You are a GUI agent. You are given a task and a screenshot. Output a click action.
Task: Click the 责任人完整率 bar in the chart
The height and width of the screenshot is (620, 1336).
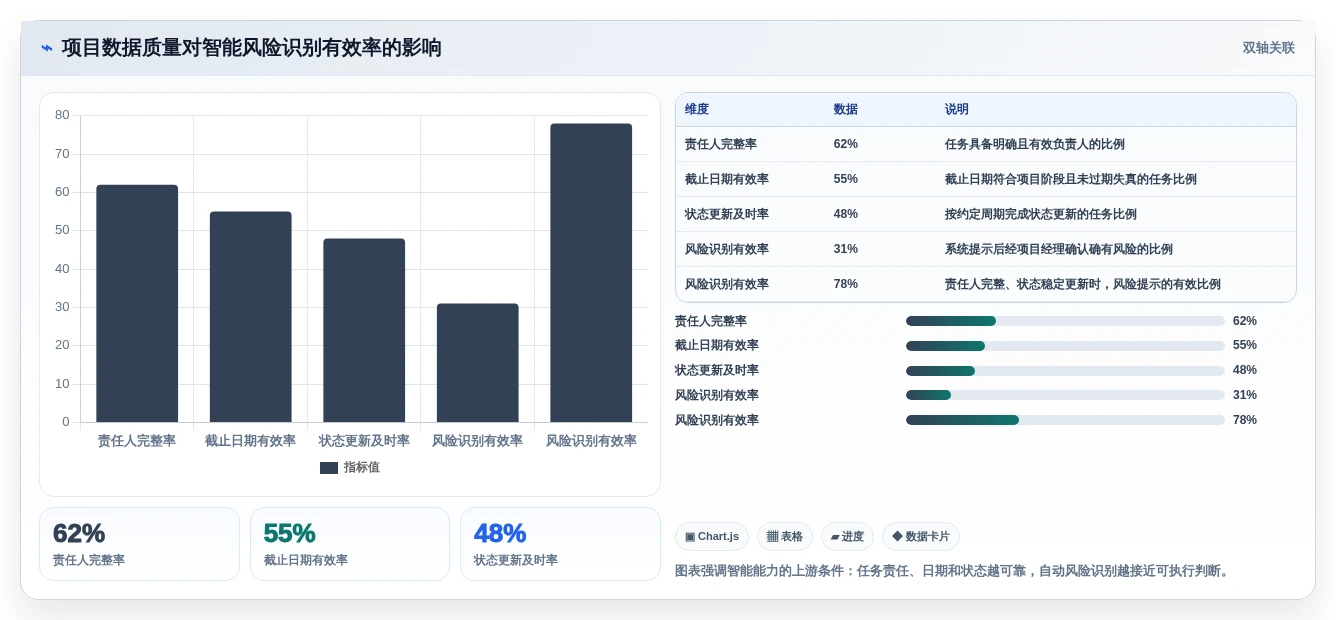[x=137, y=303]
